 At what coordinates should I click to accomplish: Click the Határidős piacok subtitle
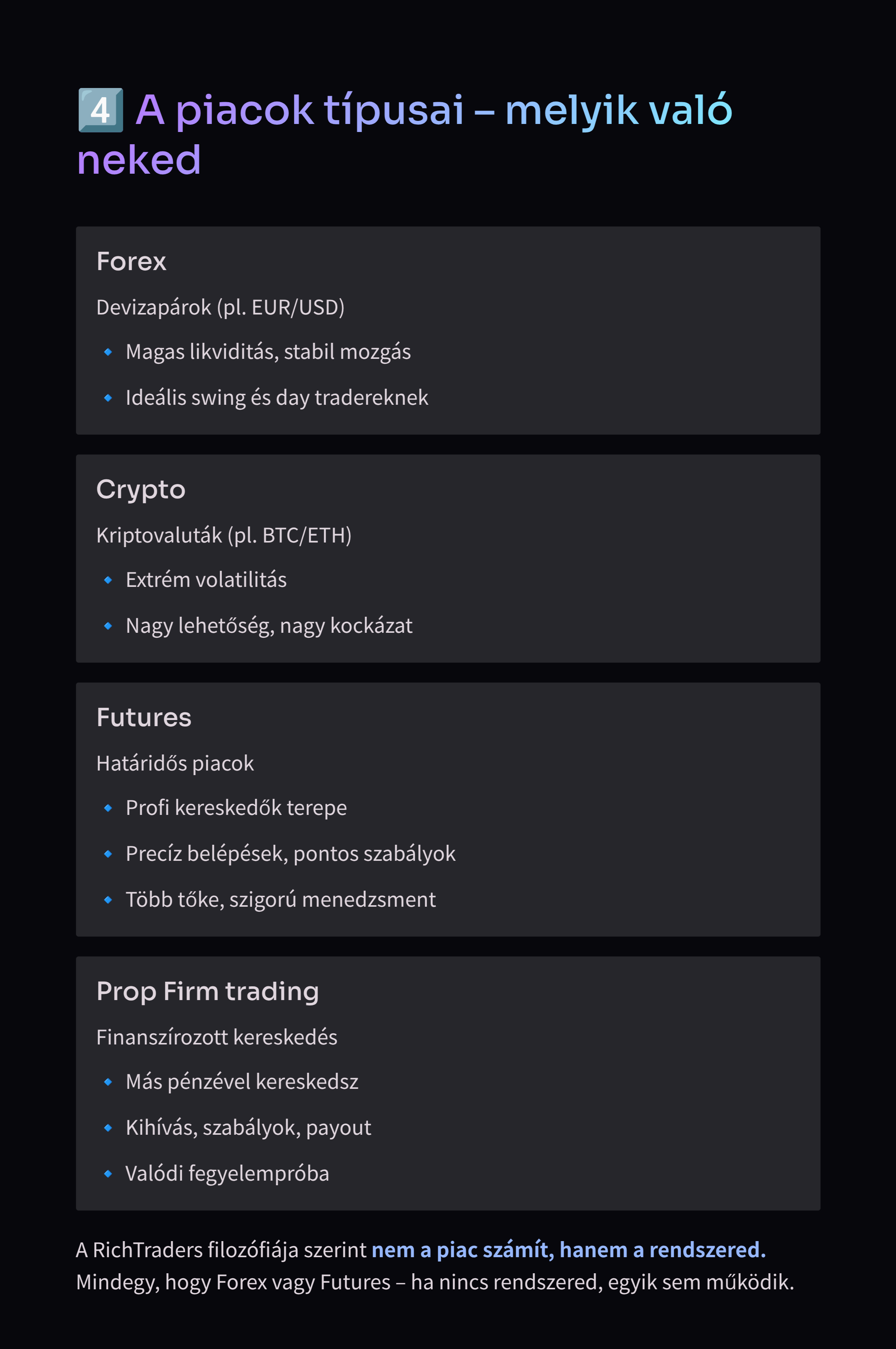pos(175,763)
